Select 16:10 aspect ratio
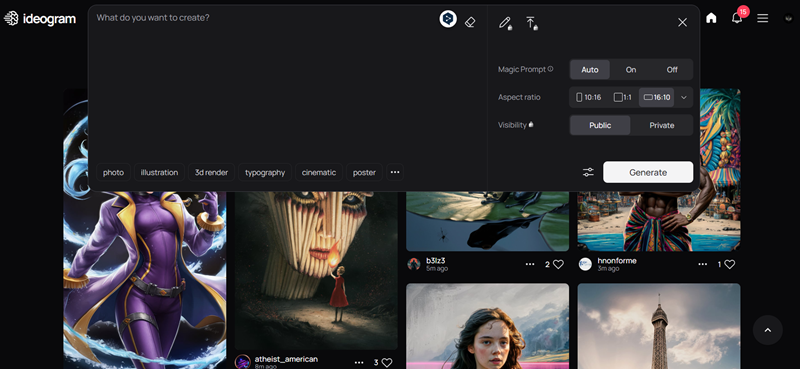This screenshot has height=369, width=800. click(657, 97)
